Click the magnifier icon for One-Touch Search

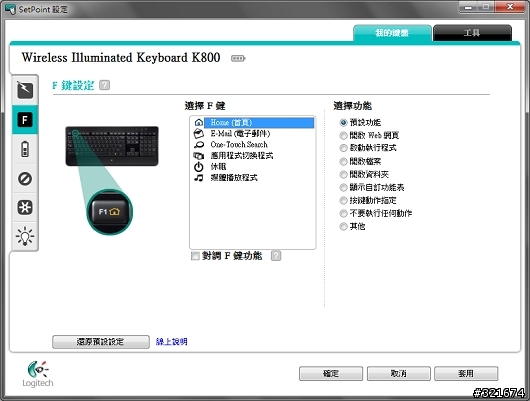tap(199, 145)
